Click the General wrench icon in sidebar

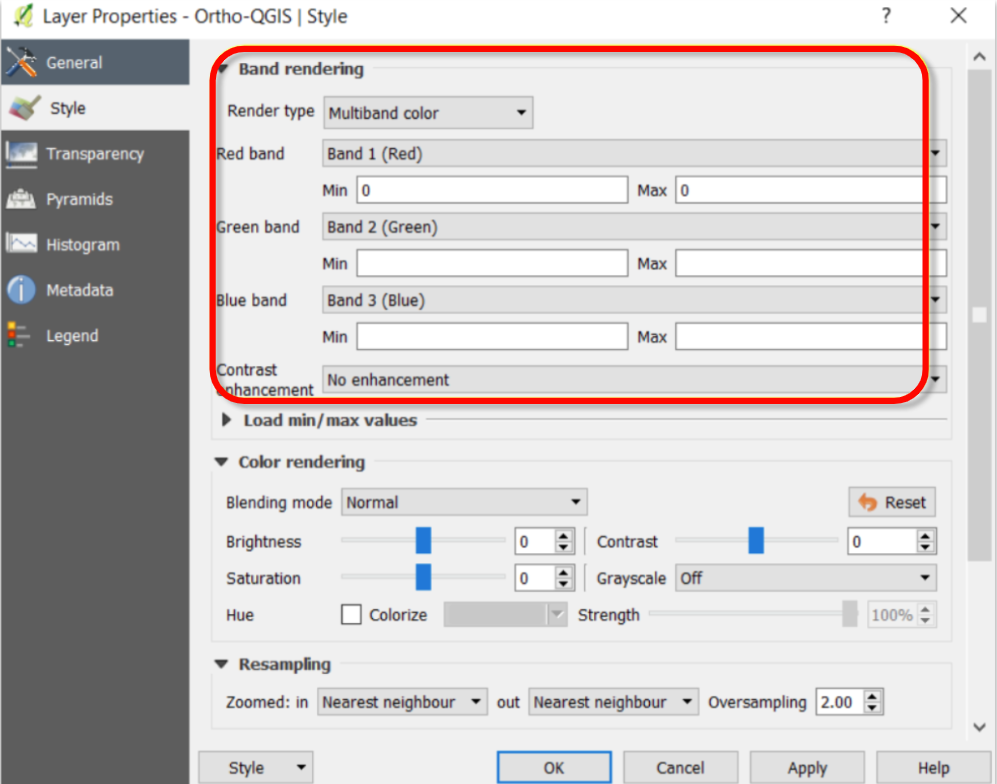pos(21,63)
